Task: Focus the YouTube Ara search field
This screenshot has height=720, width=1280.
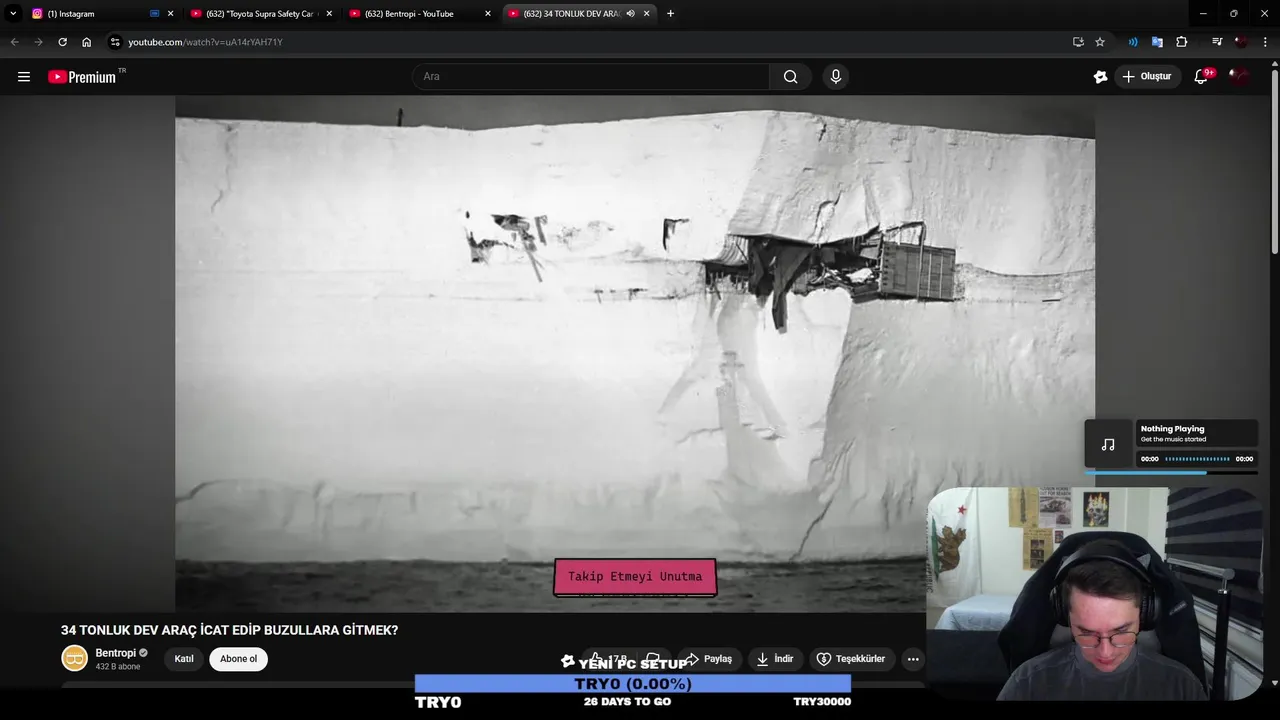Action: point(591,77)
